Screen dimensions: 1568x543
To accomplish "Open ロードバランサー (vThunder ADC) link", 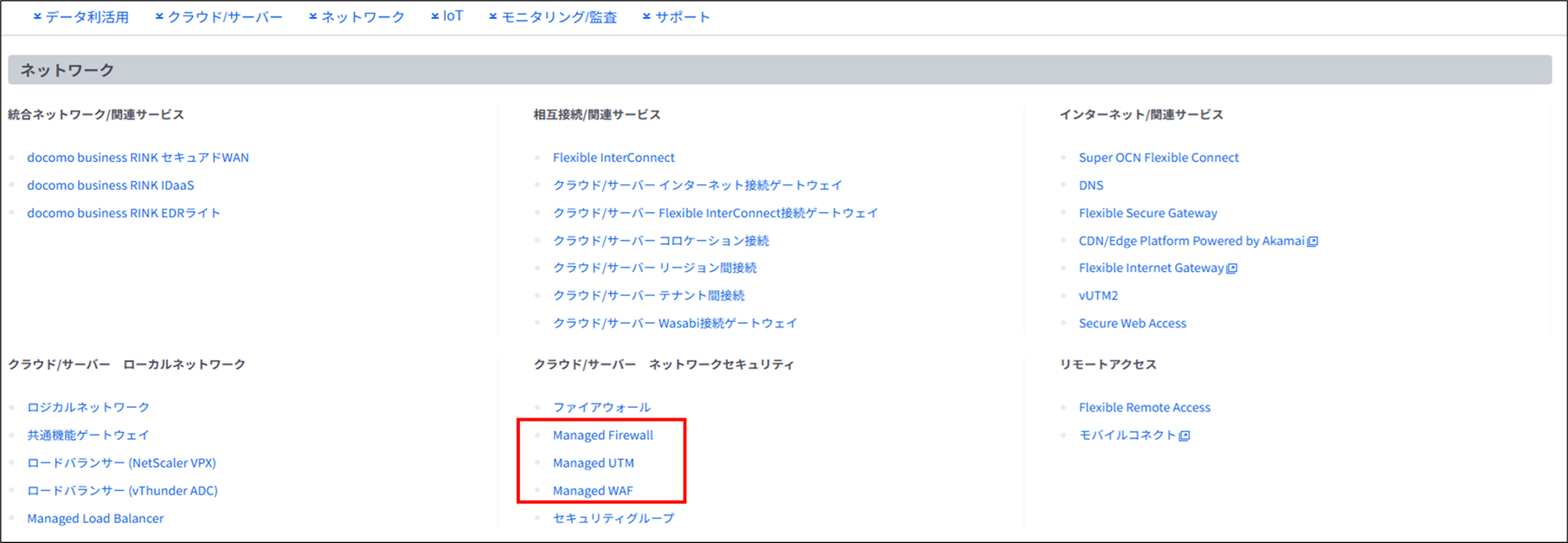I will (122, 490).
